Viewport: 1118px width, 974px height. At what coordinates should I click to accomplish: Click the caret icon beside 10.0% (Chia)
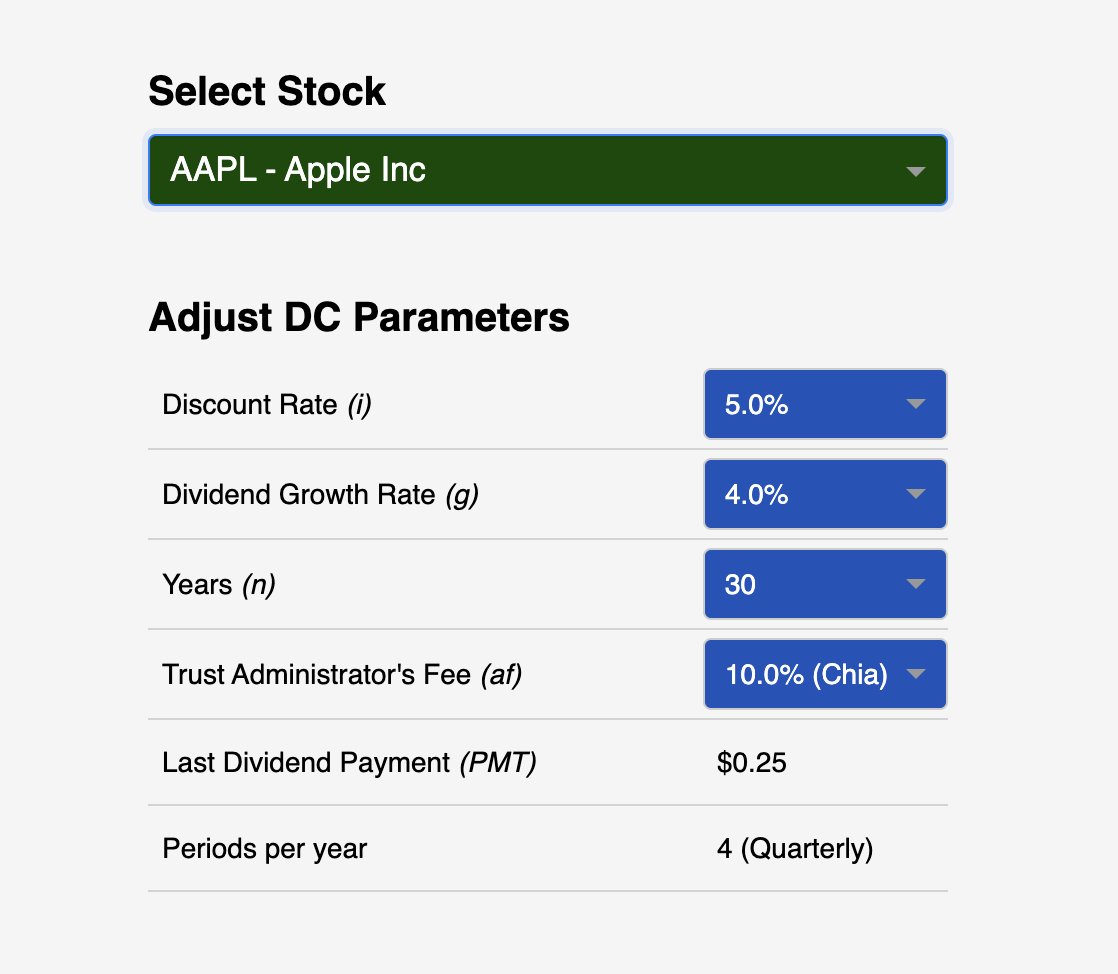[x=916, y=674]
